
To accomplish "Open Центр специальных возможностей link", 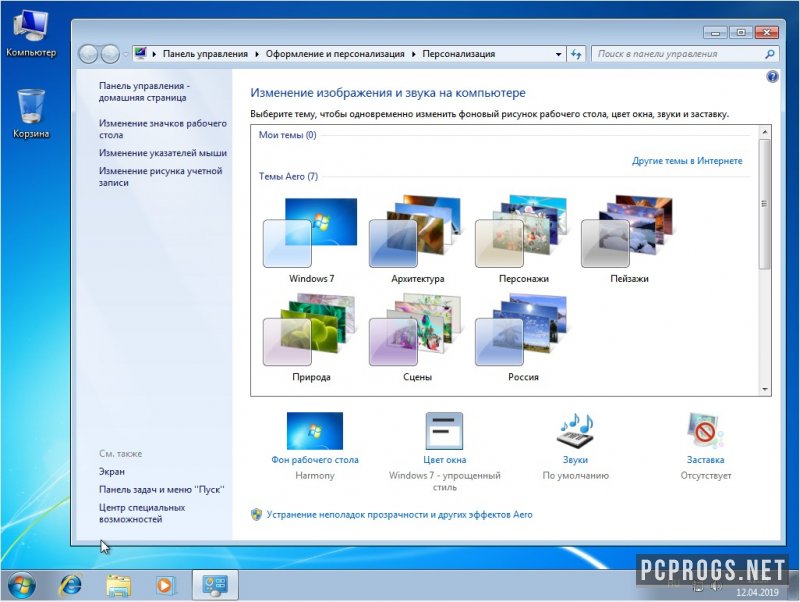I will [x=141, y=513].
